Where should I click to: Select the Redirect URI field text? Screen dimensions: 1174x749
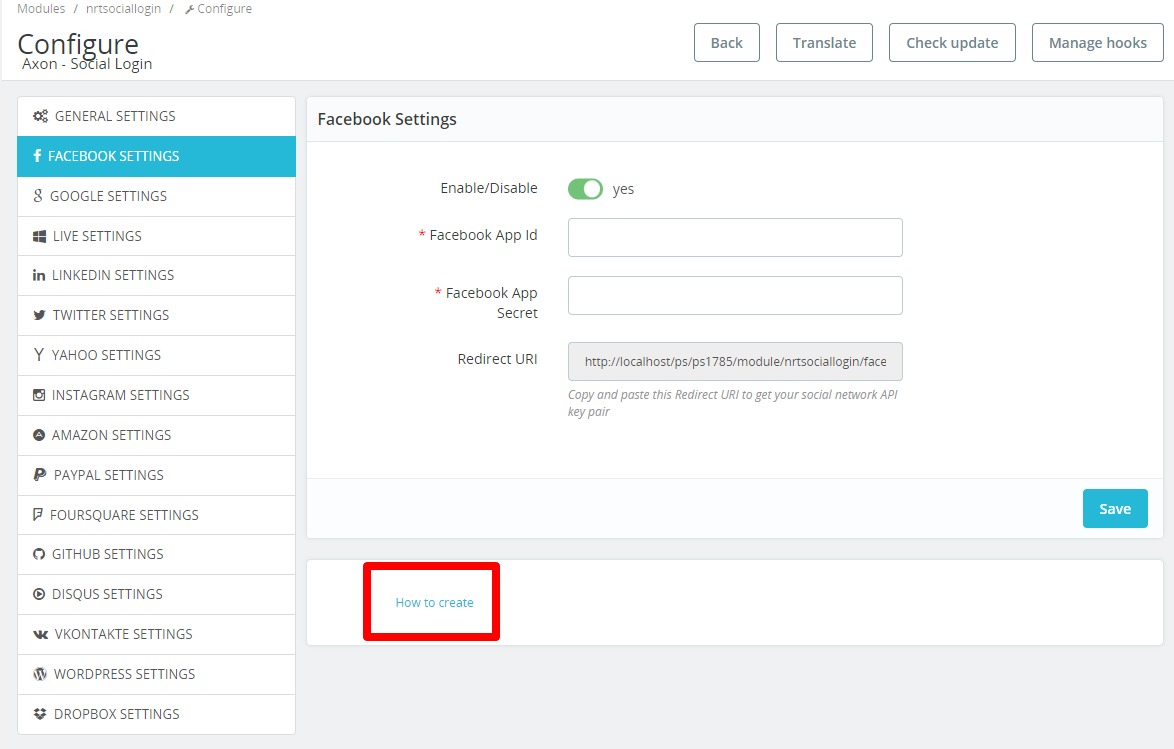pos(734,359)
